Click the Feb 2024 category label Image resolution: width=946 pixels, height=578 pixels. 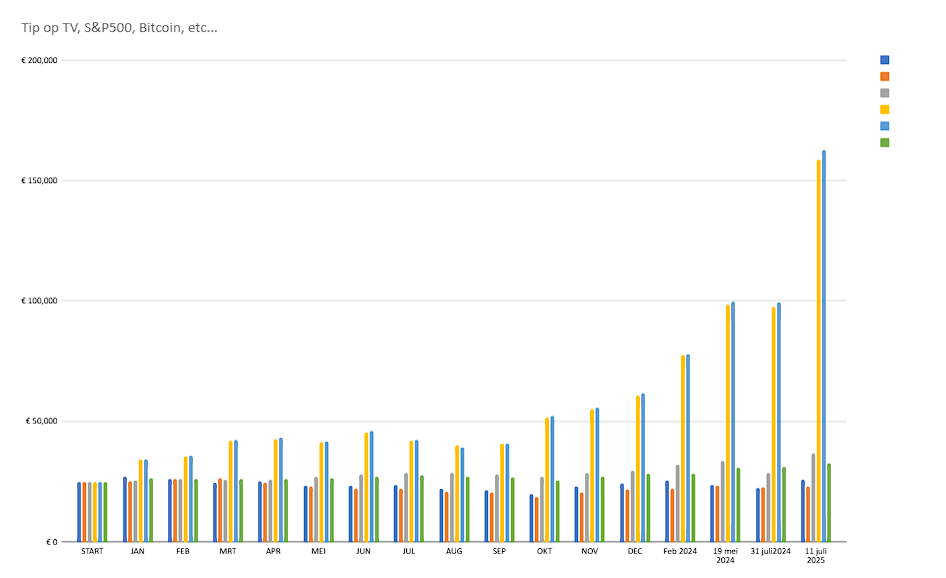[x=680, y=551]
